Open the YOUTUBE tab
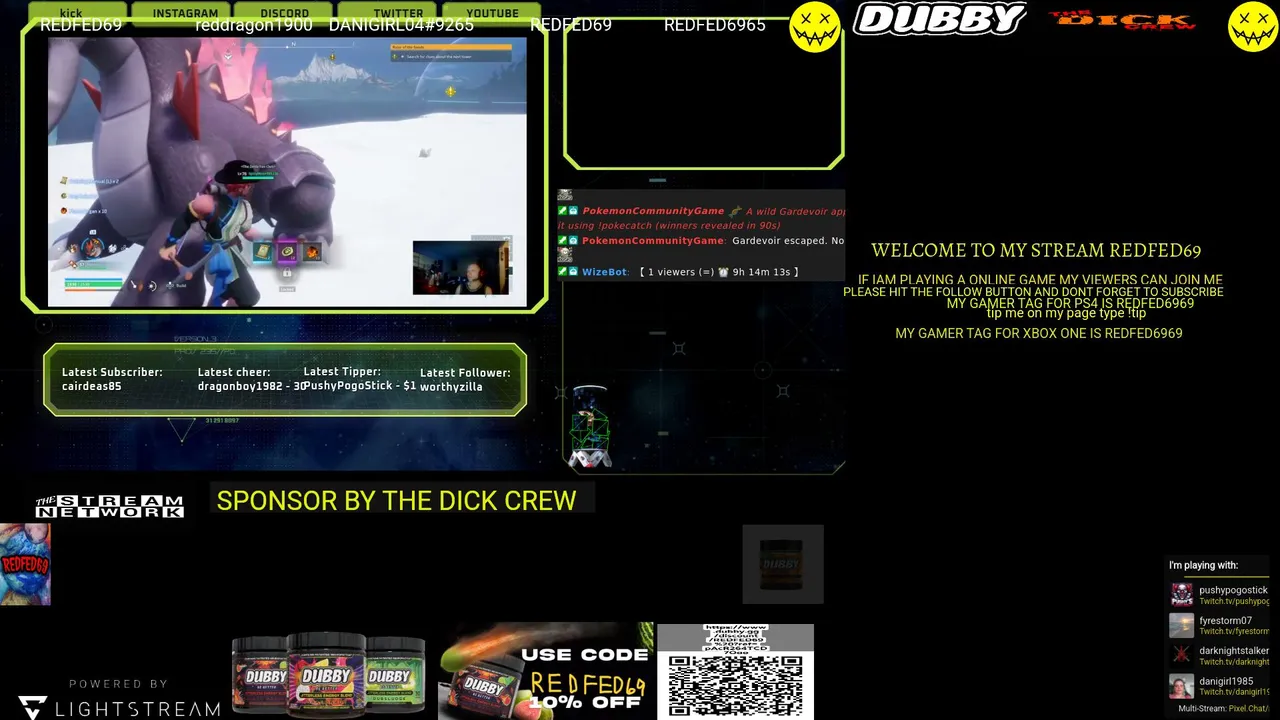This screenshot has width=1280, height=720. (492, 13)
